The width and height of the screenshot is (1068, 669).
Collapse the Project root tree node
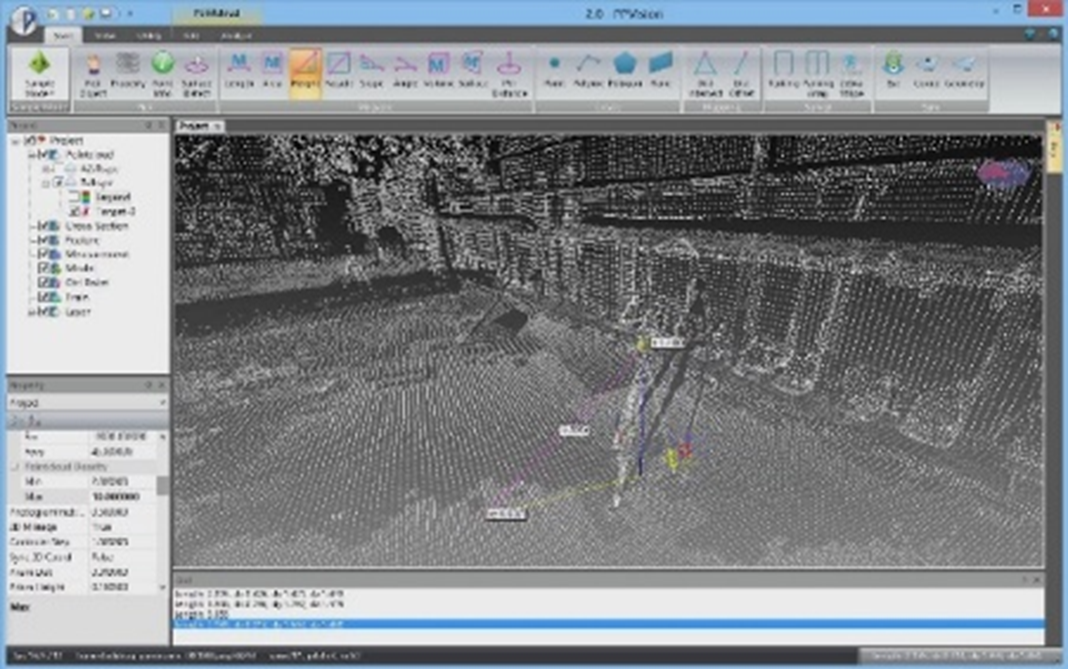(x=15, y=141)
